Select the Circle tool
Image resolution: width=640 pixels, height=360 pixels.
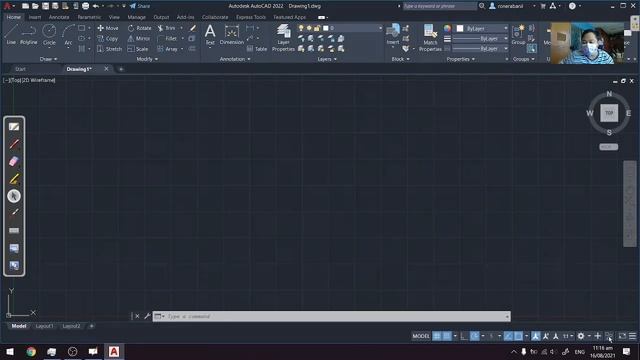[x=49, y=34]
